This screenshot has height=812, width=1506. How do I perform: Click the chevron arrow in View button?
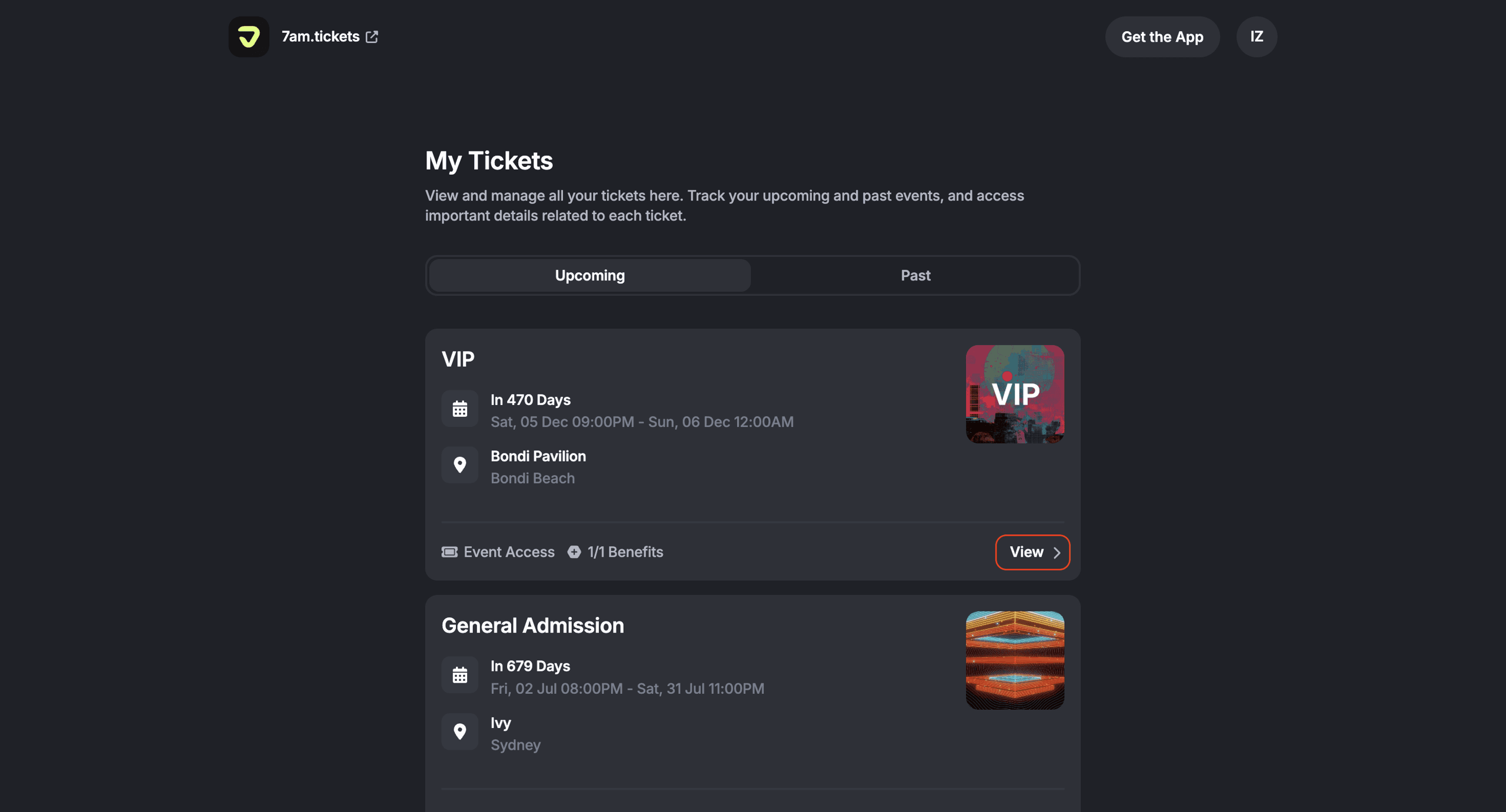click(x=1057, y=553)
